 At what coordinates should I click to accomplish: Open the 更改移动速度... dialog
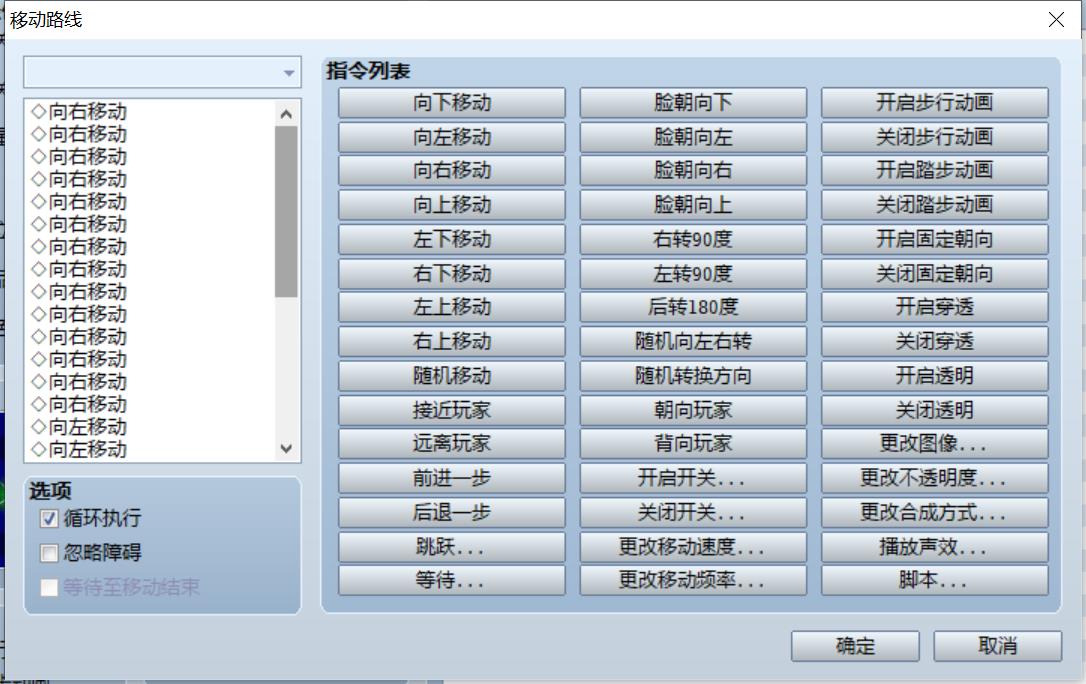point(693,547)
